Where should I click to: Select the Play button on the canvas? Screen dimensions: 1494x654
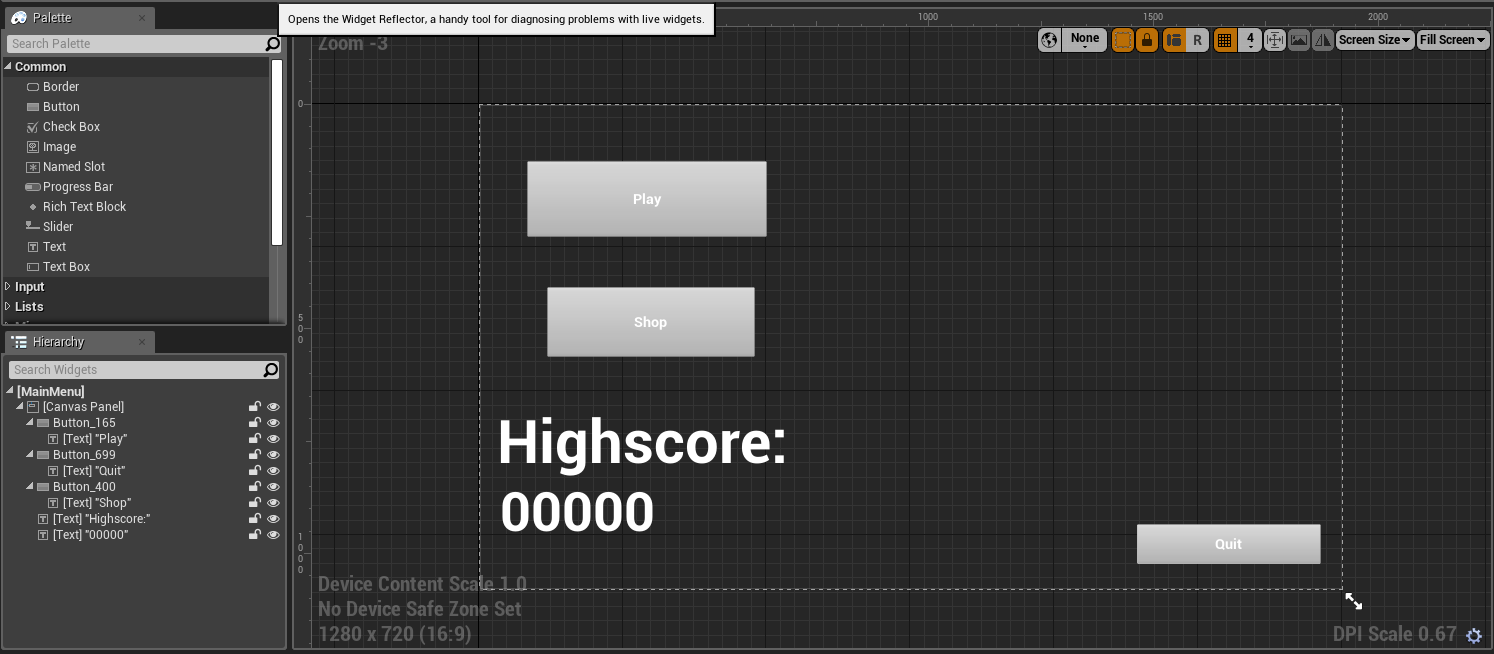tap(646, 199)
